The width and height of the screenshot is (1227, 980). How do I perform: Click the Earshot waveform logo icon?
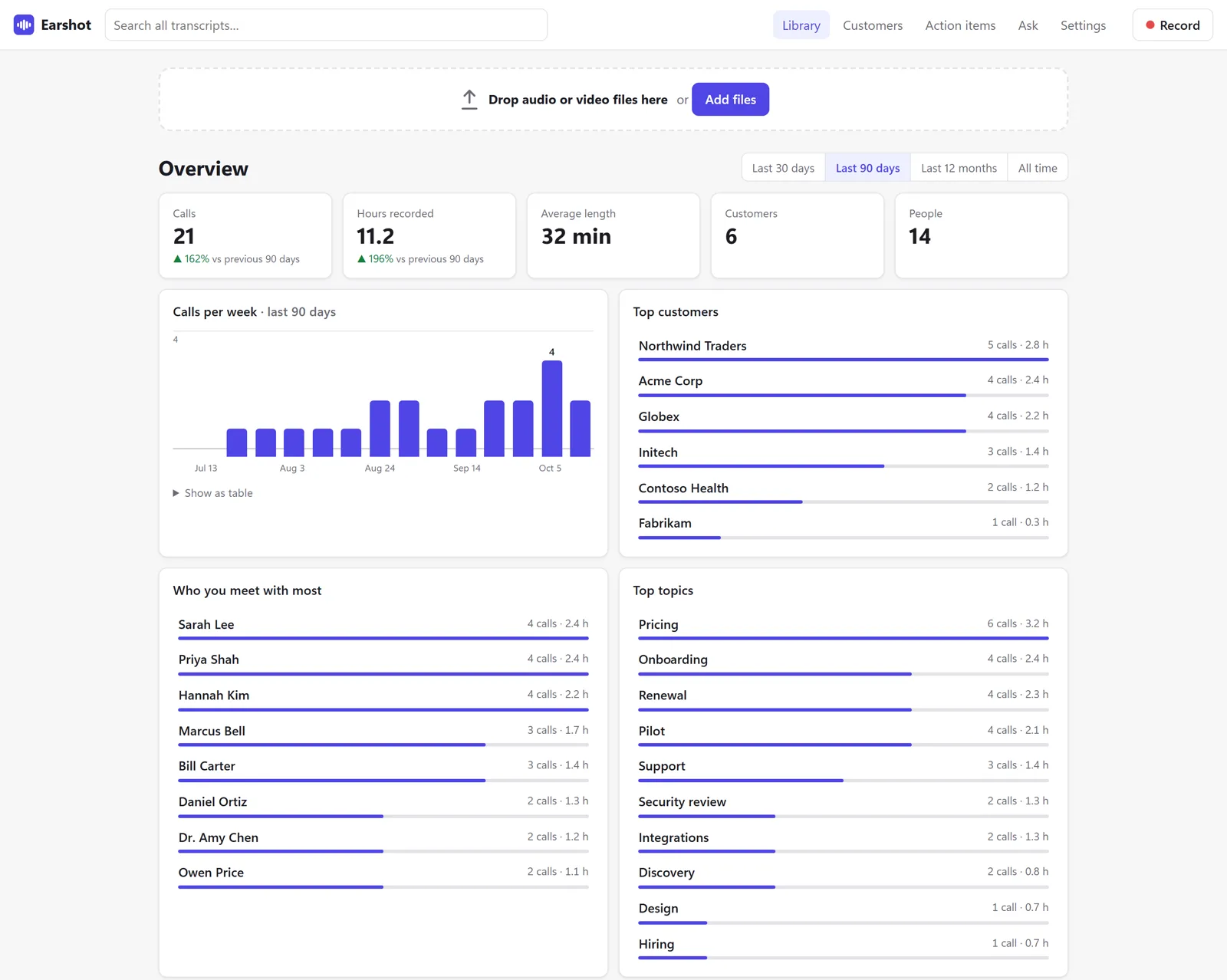coord(24,25)
